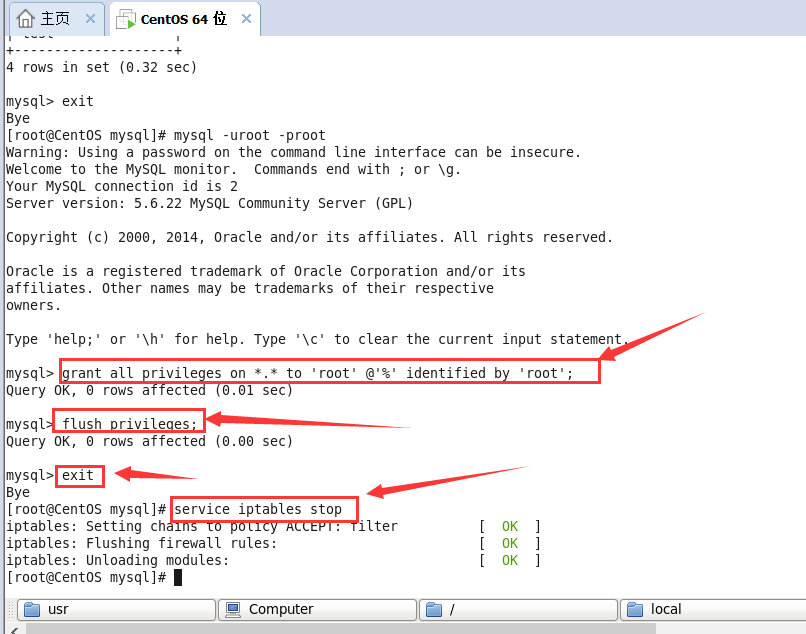The width and height of the screenshot is (806, 634).
Task: Open the usr folder taskbar button
Action: tap(116, 609)
